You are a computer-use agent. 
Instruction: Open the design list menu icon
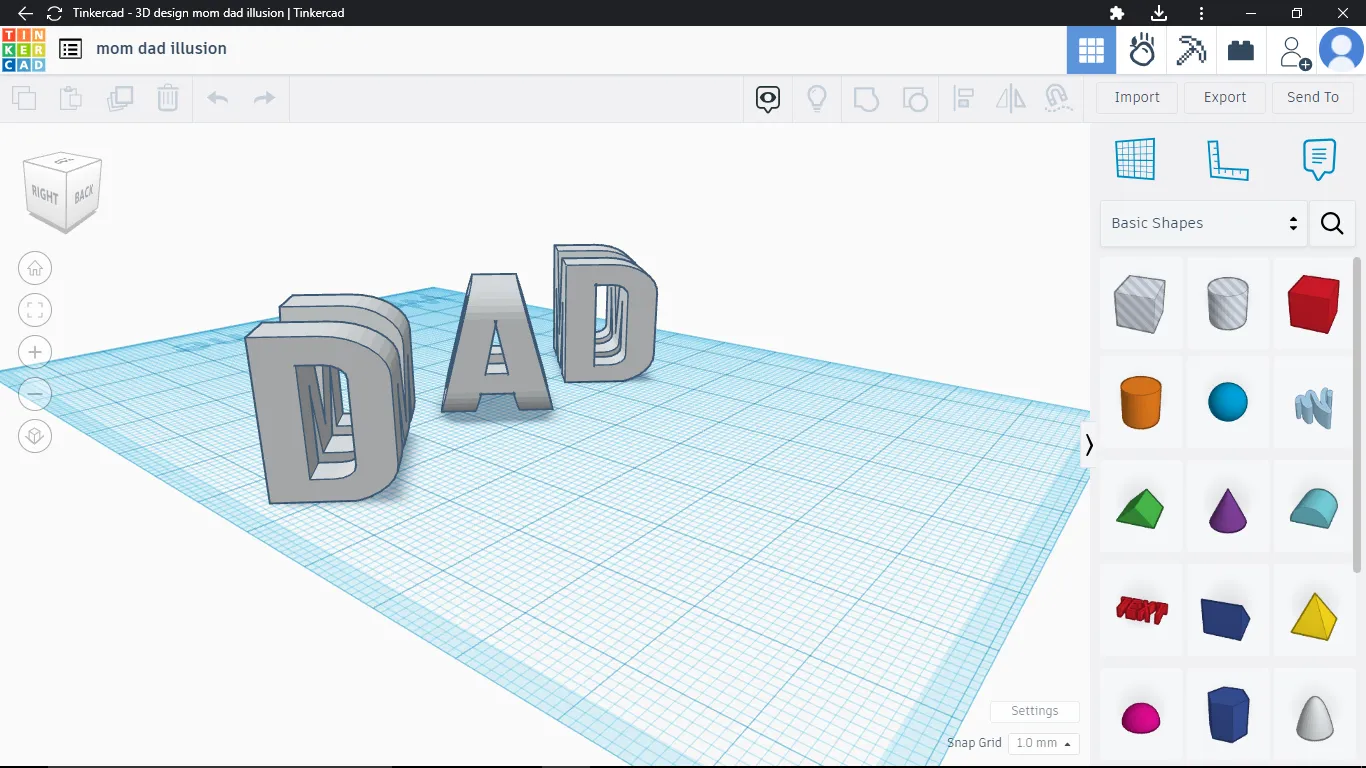tap(70, 49)
